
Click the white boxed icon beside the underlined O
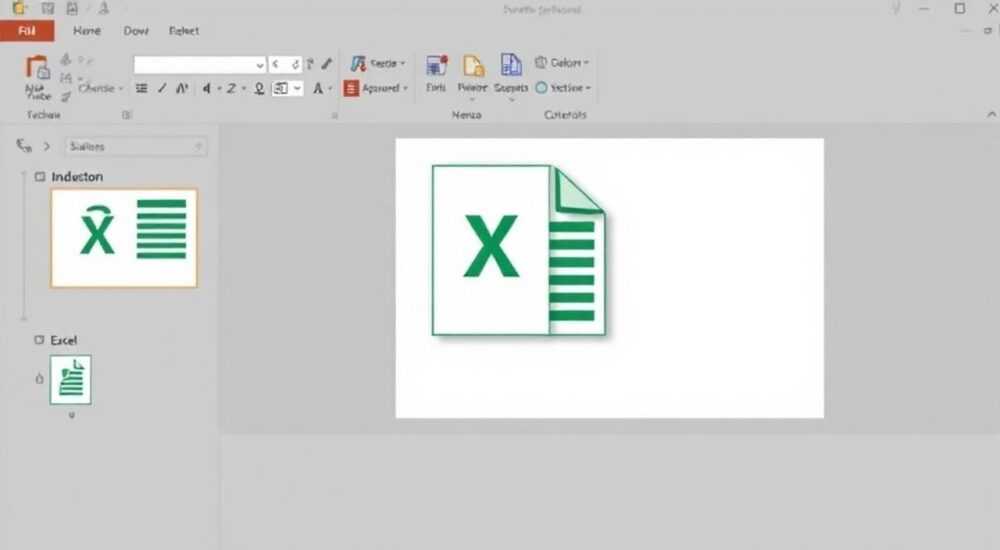click(x=281, y=88)
